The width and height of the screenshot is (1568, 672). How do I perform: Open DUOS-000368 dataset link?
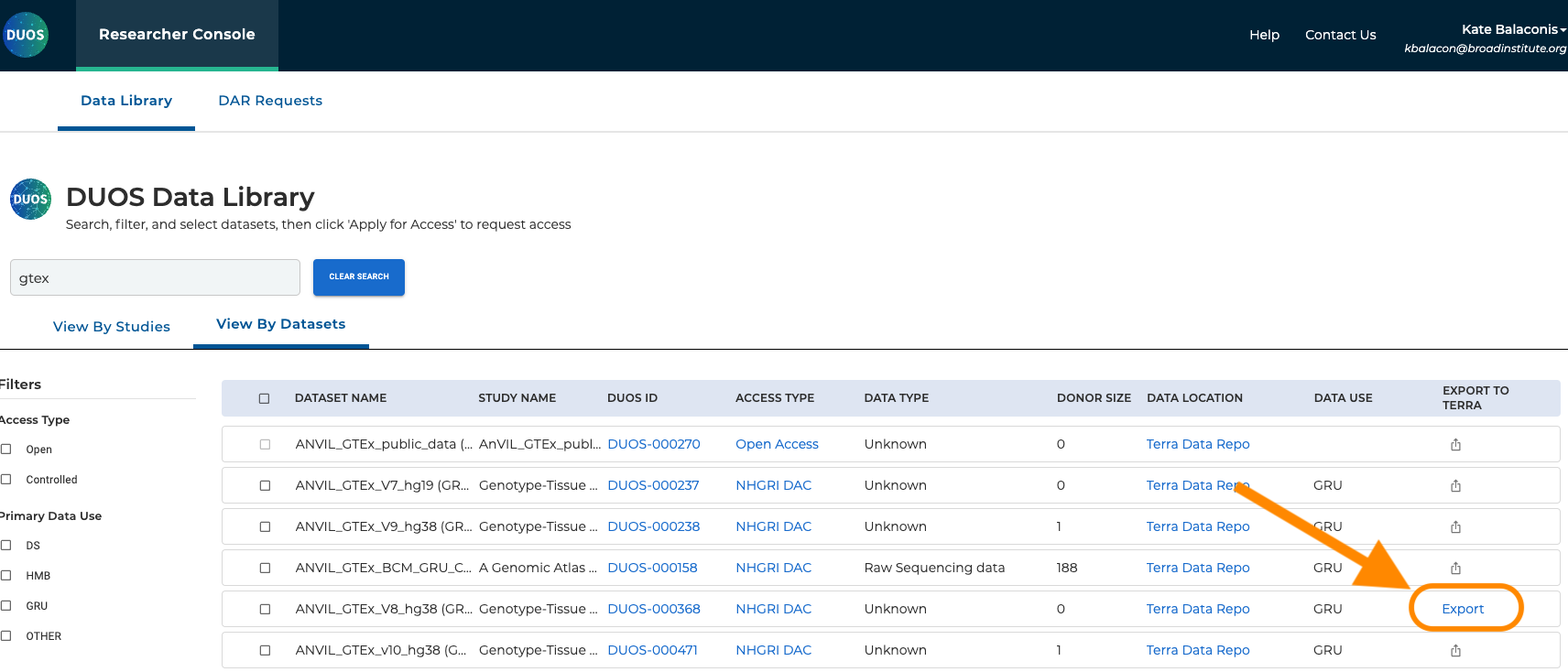[x=654, y=609]
